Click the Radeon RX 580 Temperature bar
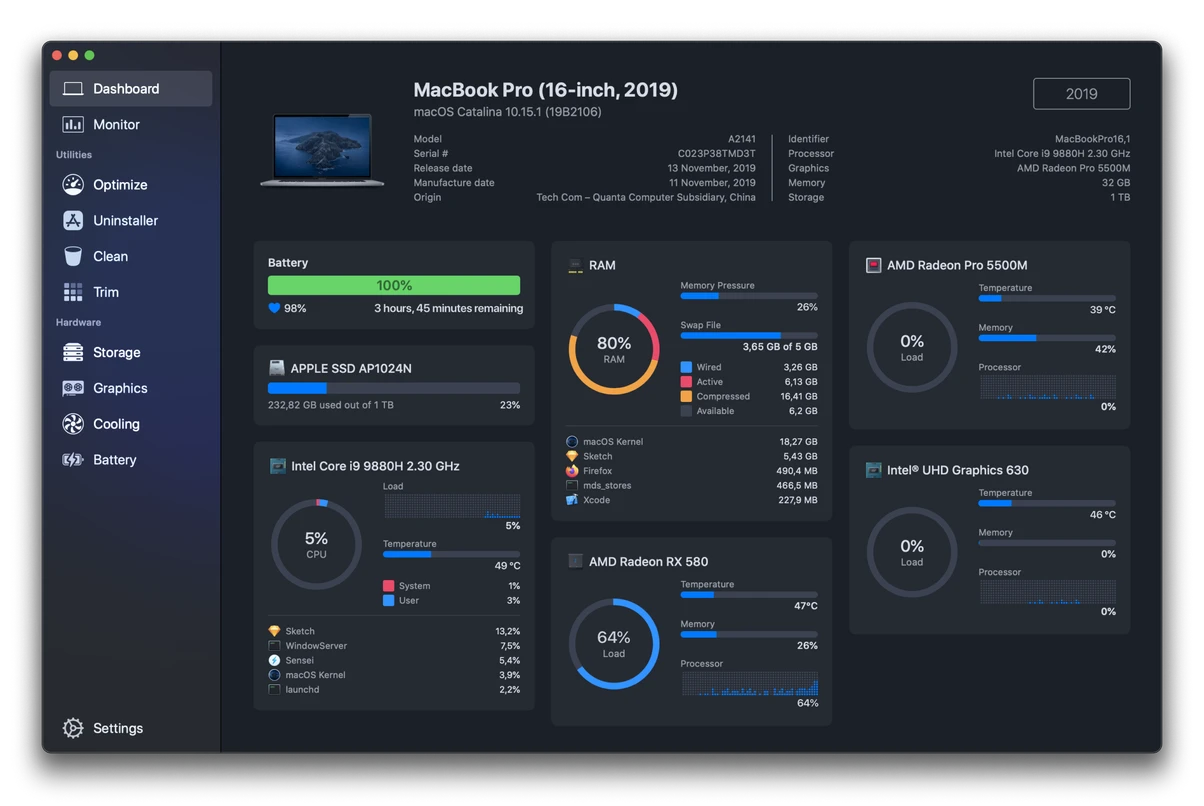Screen dimensions: 1204x806 [x=749, y=595]
